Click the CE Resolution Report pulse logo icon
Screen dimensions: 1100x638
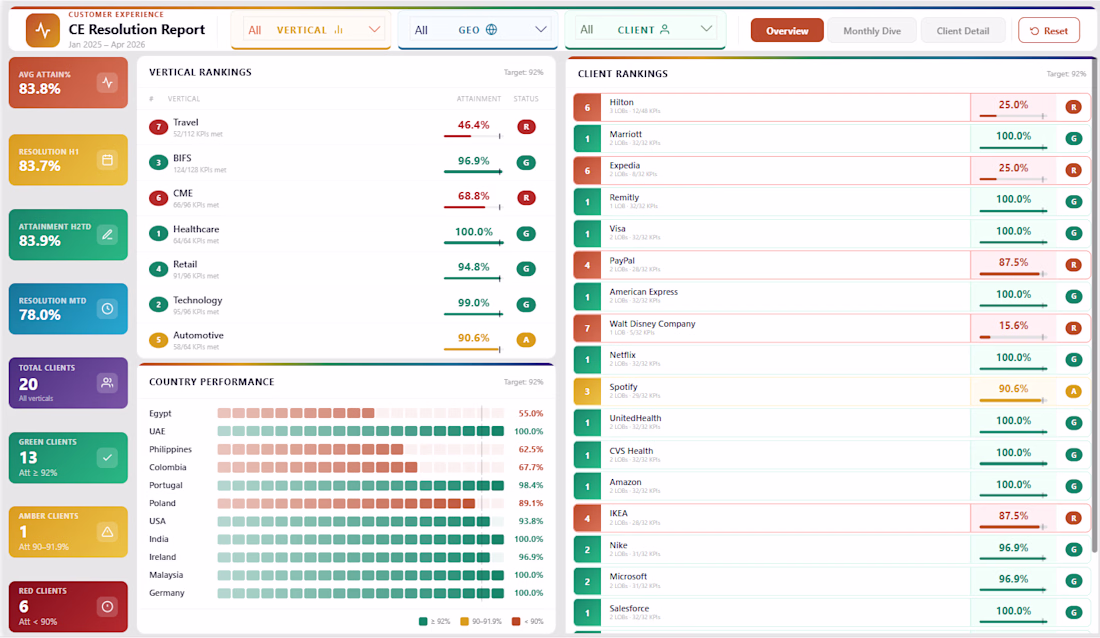tap(43, 30)
